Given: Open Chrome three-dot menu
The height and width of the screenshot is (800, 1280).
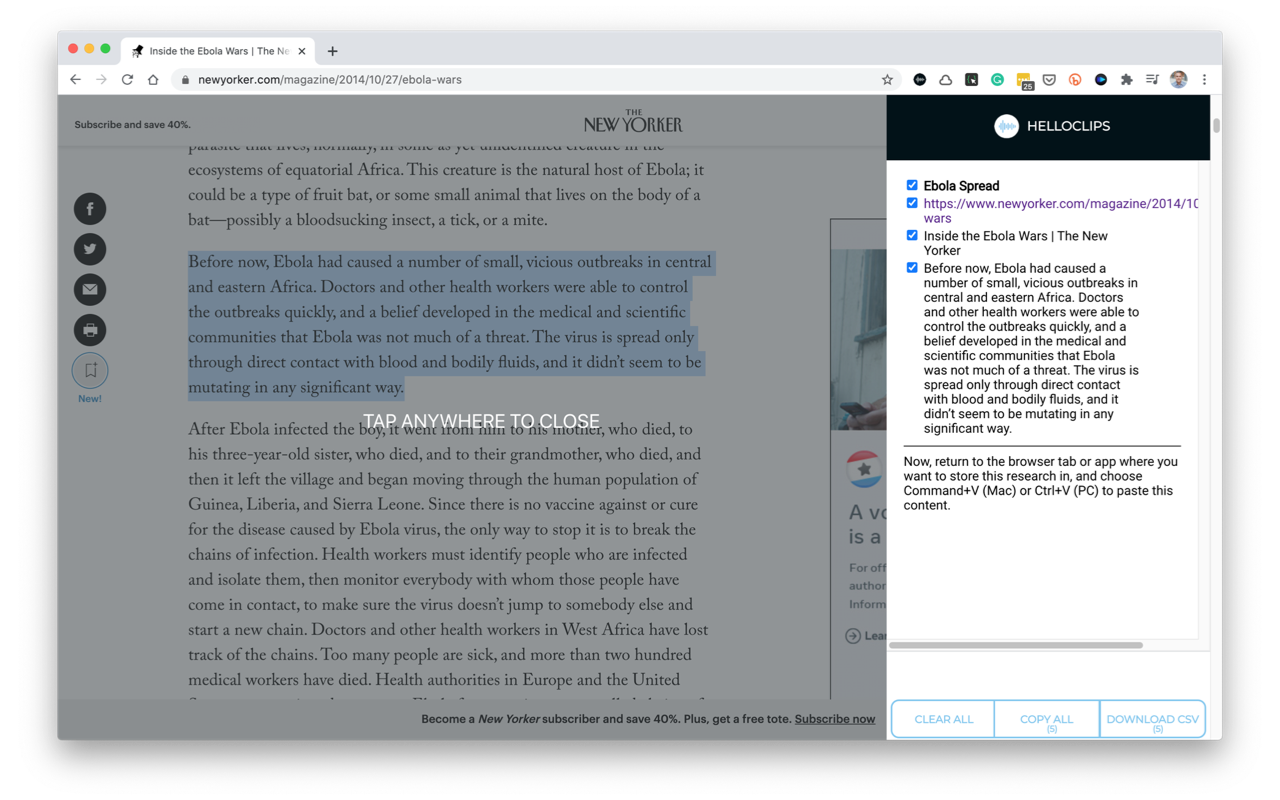Looking at the screenshot, I should 1204,80.
